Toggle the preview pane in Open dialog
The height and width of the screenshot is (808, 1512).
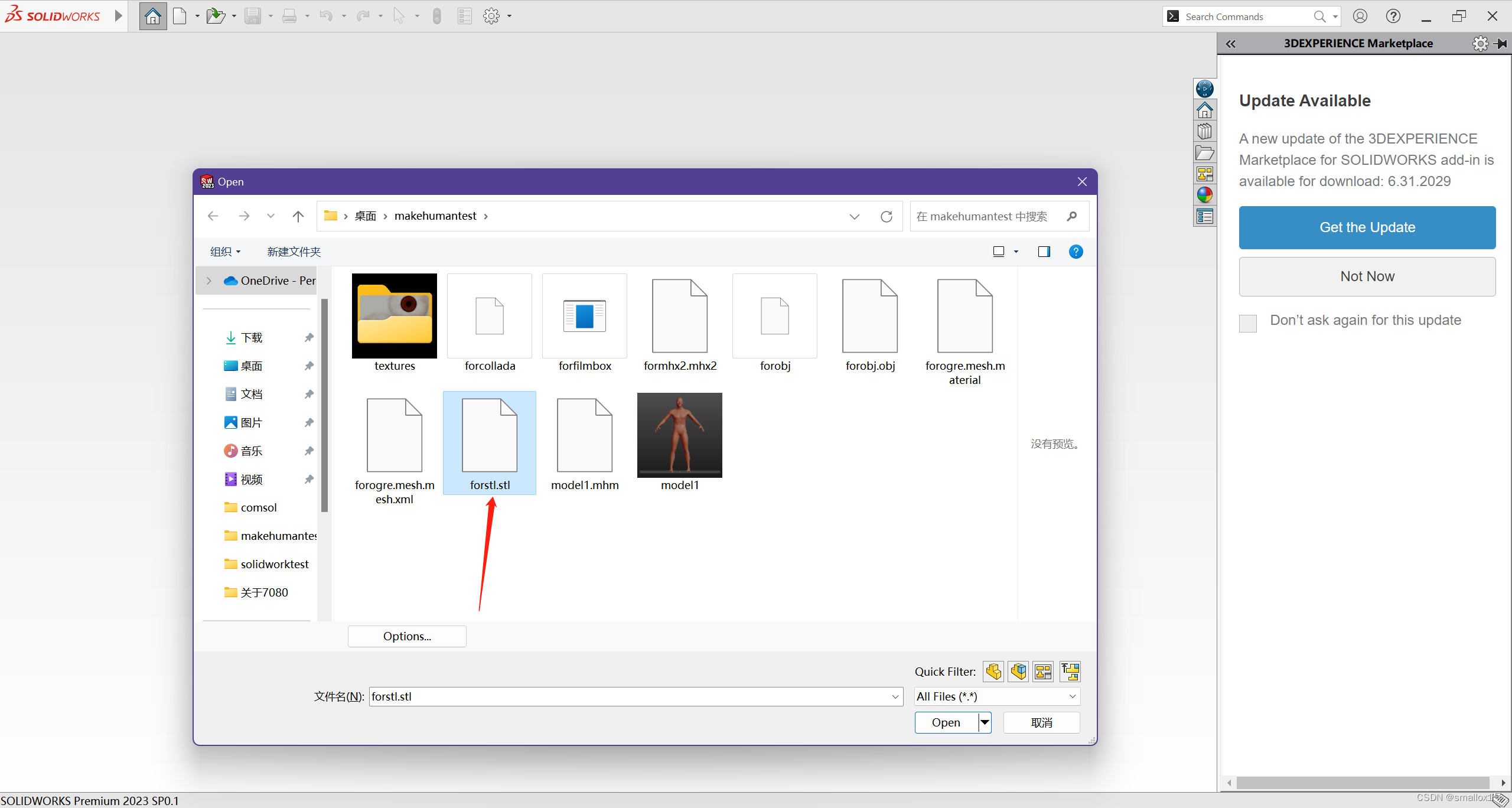pos(1043,252)
